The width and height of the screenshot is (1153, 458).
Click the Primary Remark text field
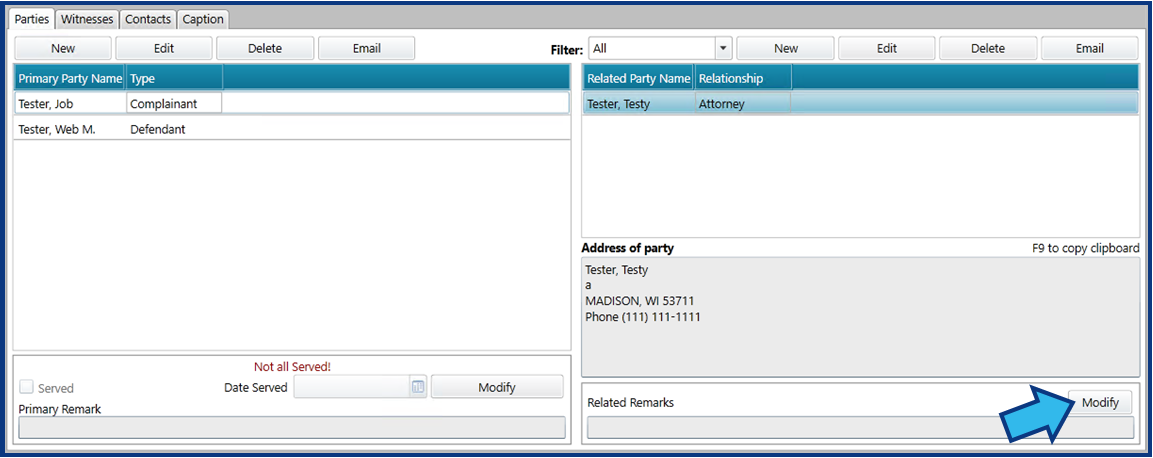292,427
